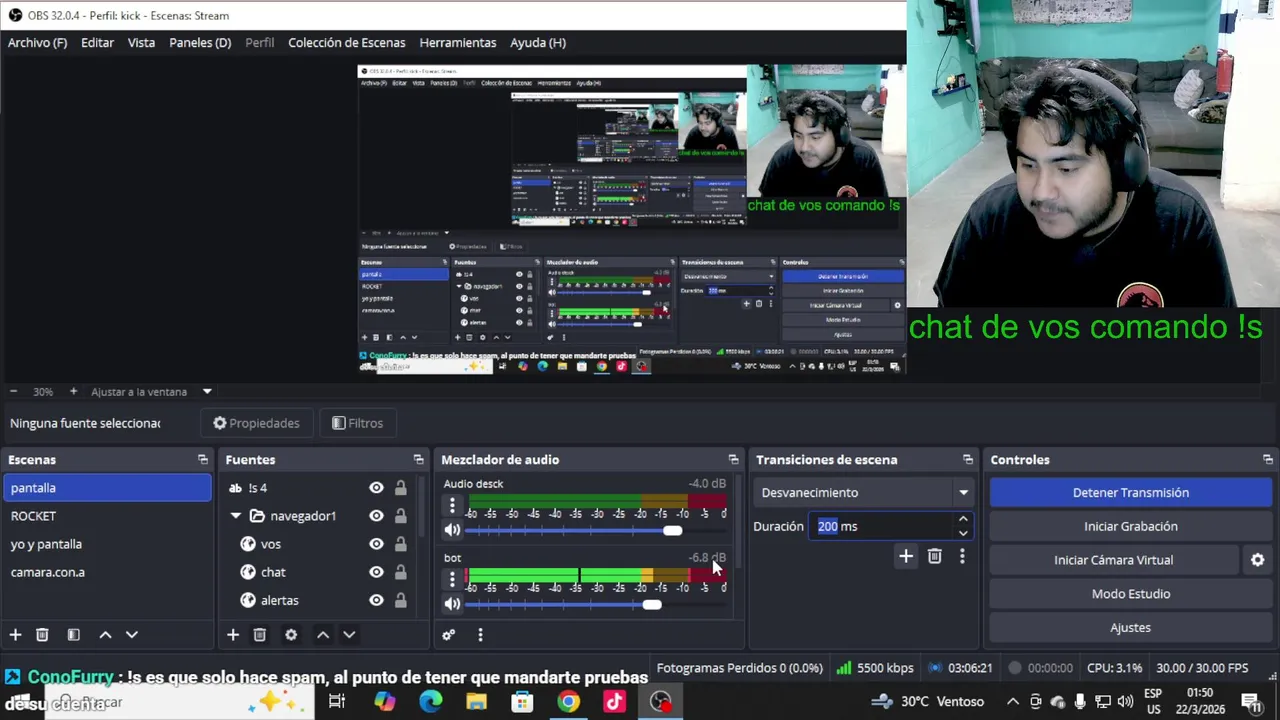Toggle lock on navegador1 group

[400, 516]
